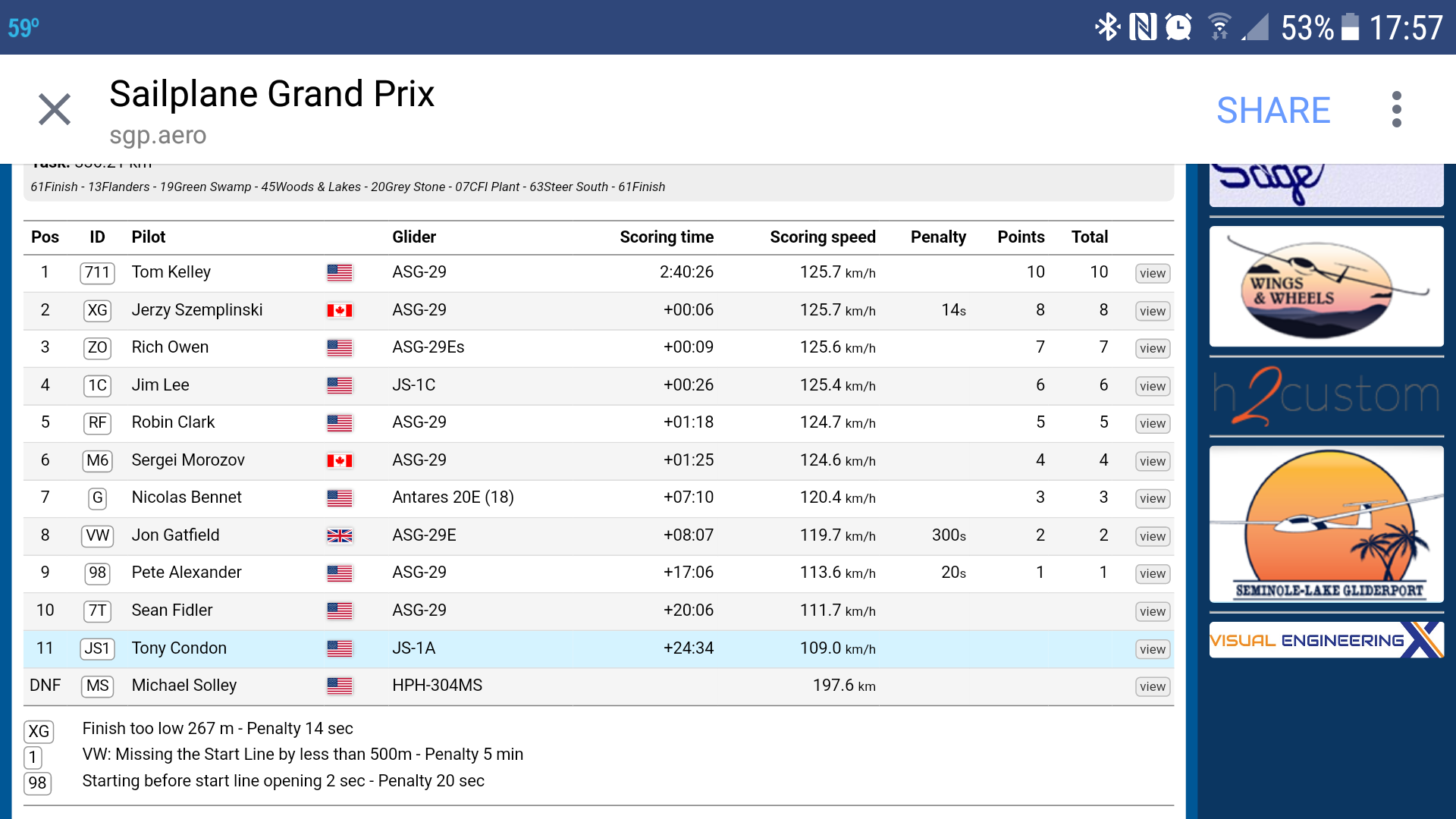Click the sgp.aero site address

(x=158, y=135)
